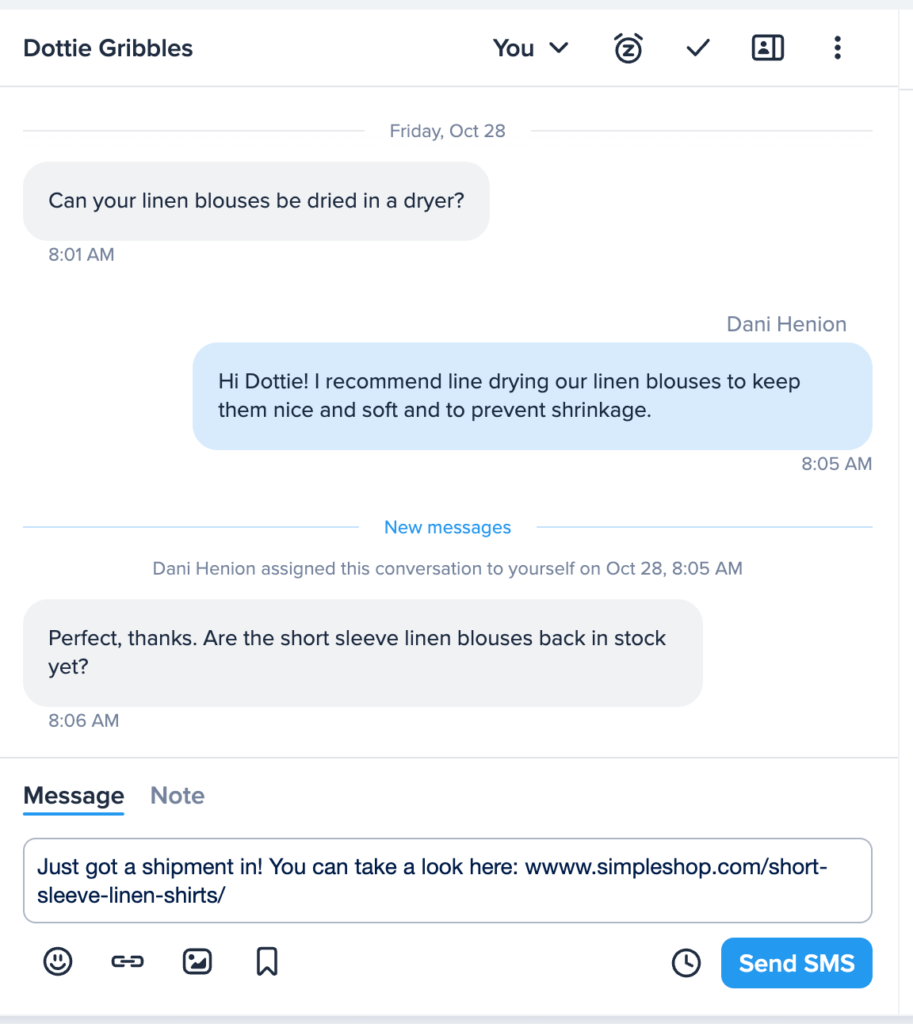
Task: Click inside the message compose field
Action: (447, 880)
